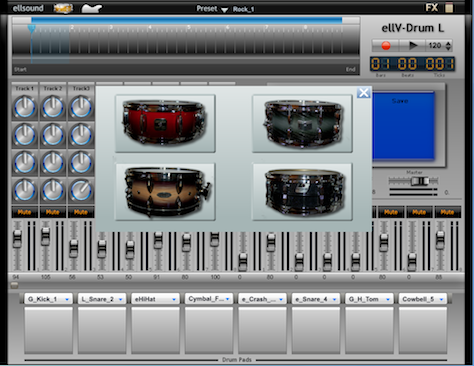This screenshot has height=366, width=474.
Task: Click Track 2 third-row knob
Action: 53,163
